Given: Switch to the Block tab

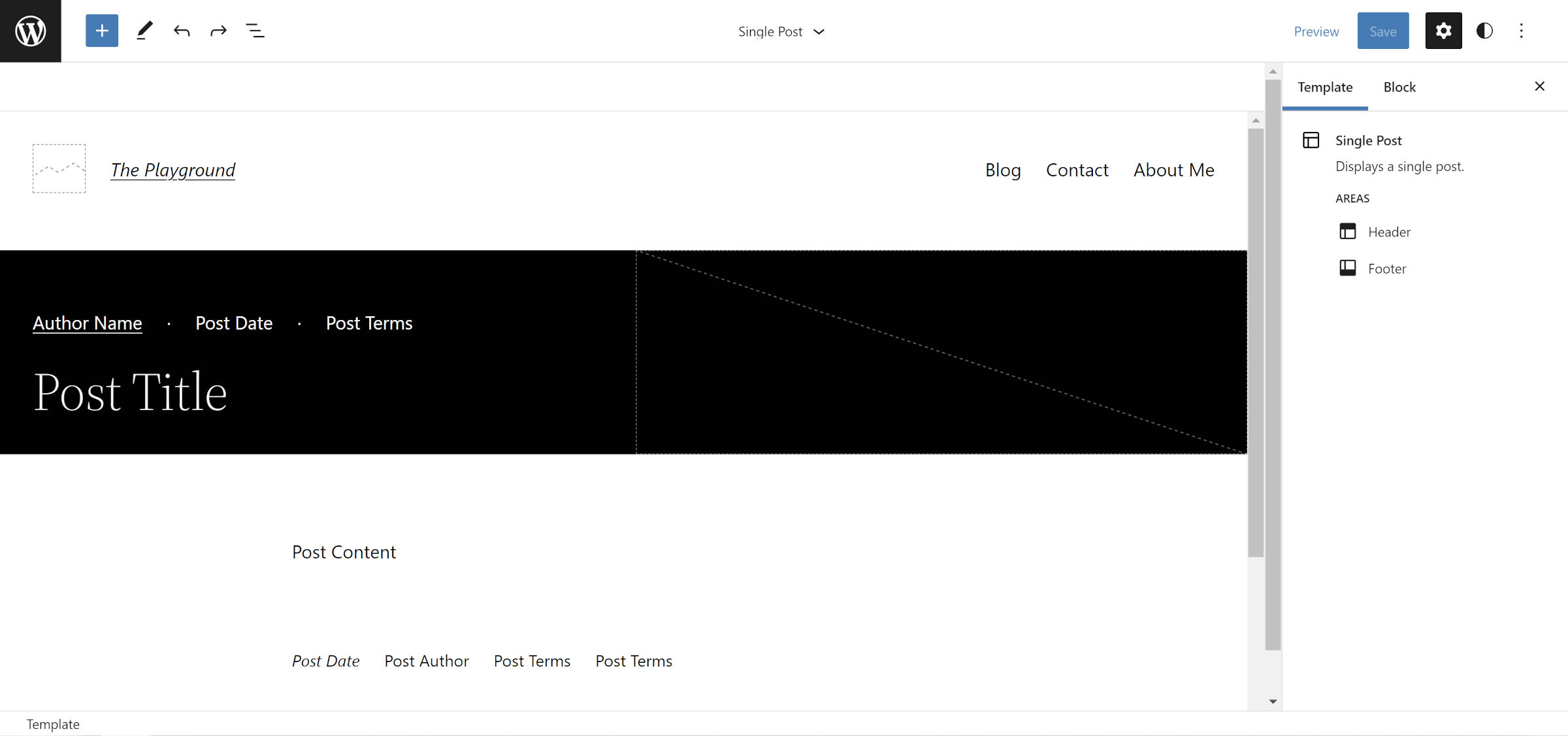Looking at the screenshot, I should [x=1399, y=86].
